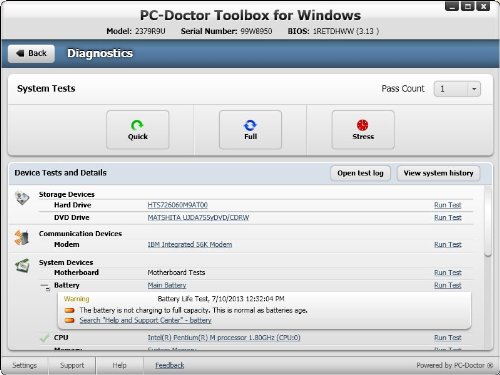
Task: Click the orange icon beside the battery charging warning
Action: pyautogui.click(x=69, y=310)
